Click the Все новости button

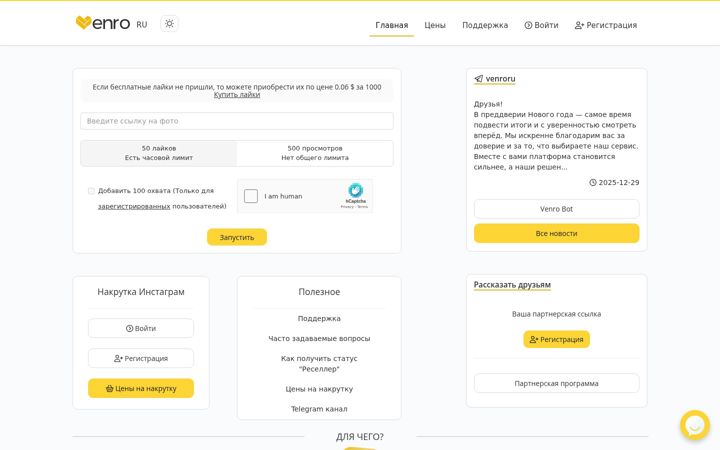[557, 233]
